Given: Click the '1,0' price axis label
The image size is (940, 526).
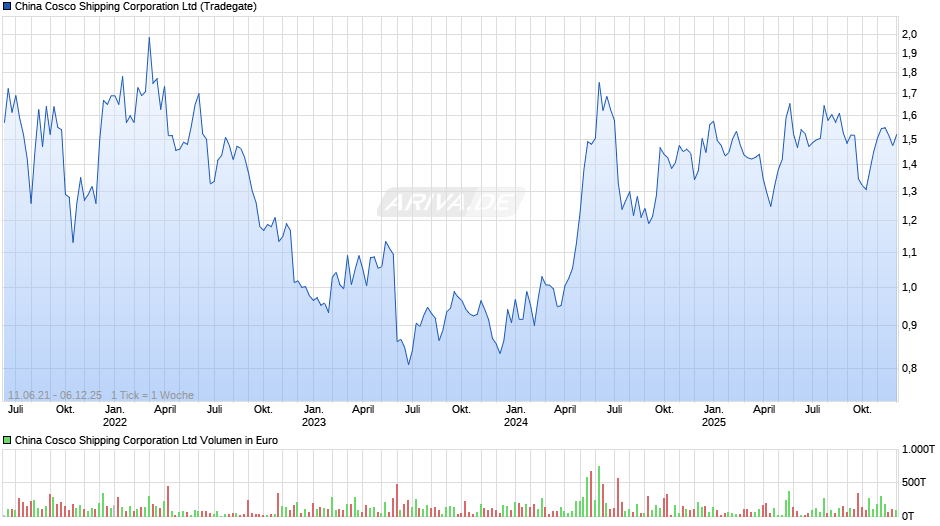Looking at the screenshot, I should click(x=909, y=287).
